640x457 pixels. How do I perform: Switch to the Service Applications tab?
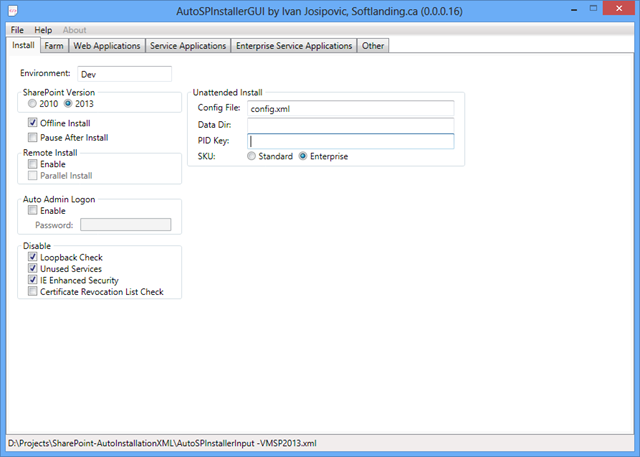pos(188,46)
